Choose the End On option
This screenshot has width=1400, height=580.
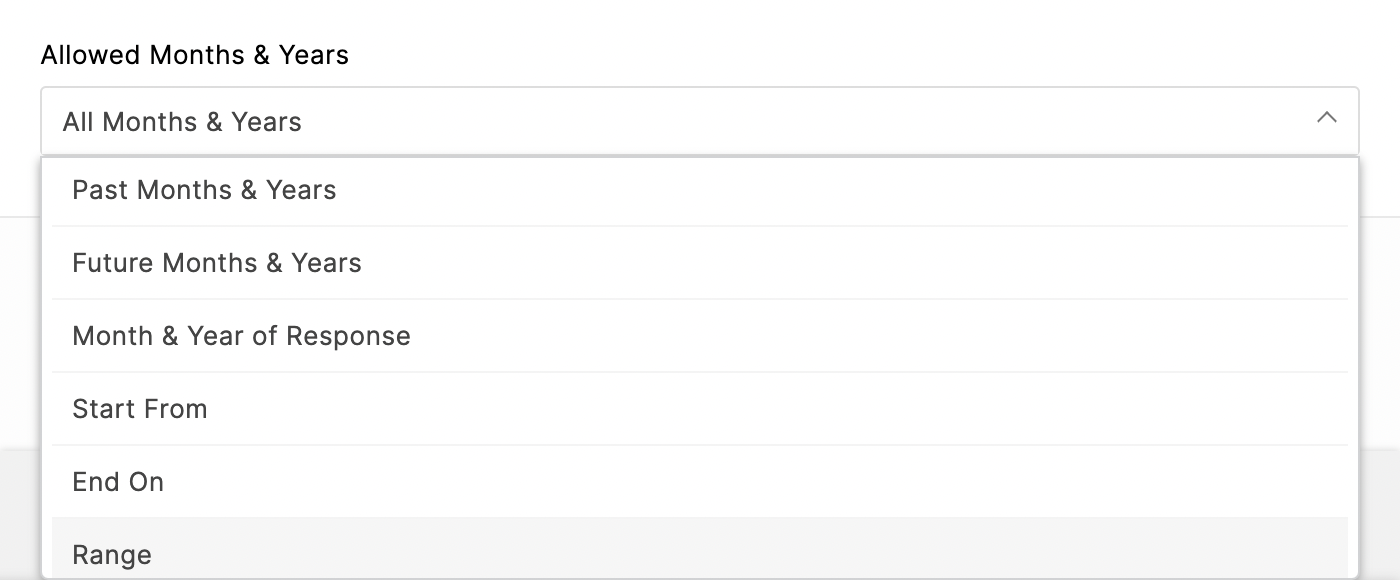point(118,482)
